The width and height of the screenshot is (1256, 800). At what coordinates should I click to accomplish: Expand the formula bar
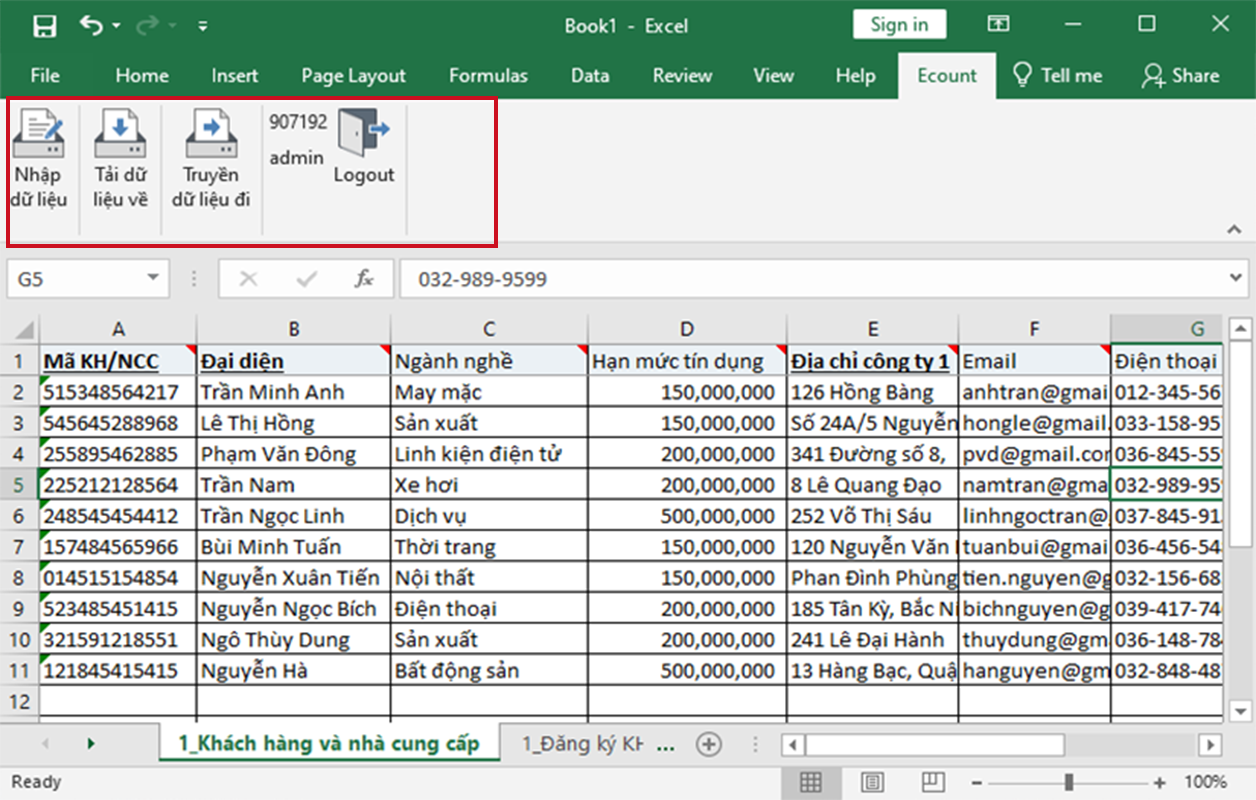point(1235,279)
